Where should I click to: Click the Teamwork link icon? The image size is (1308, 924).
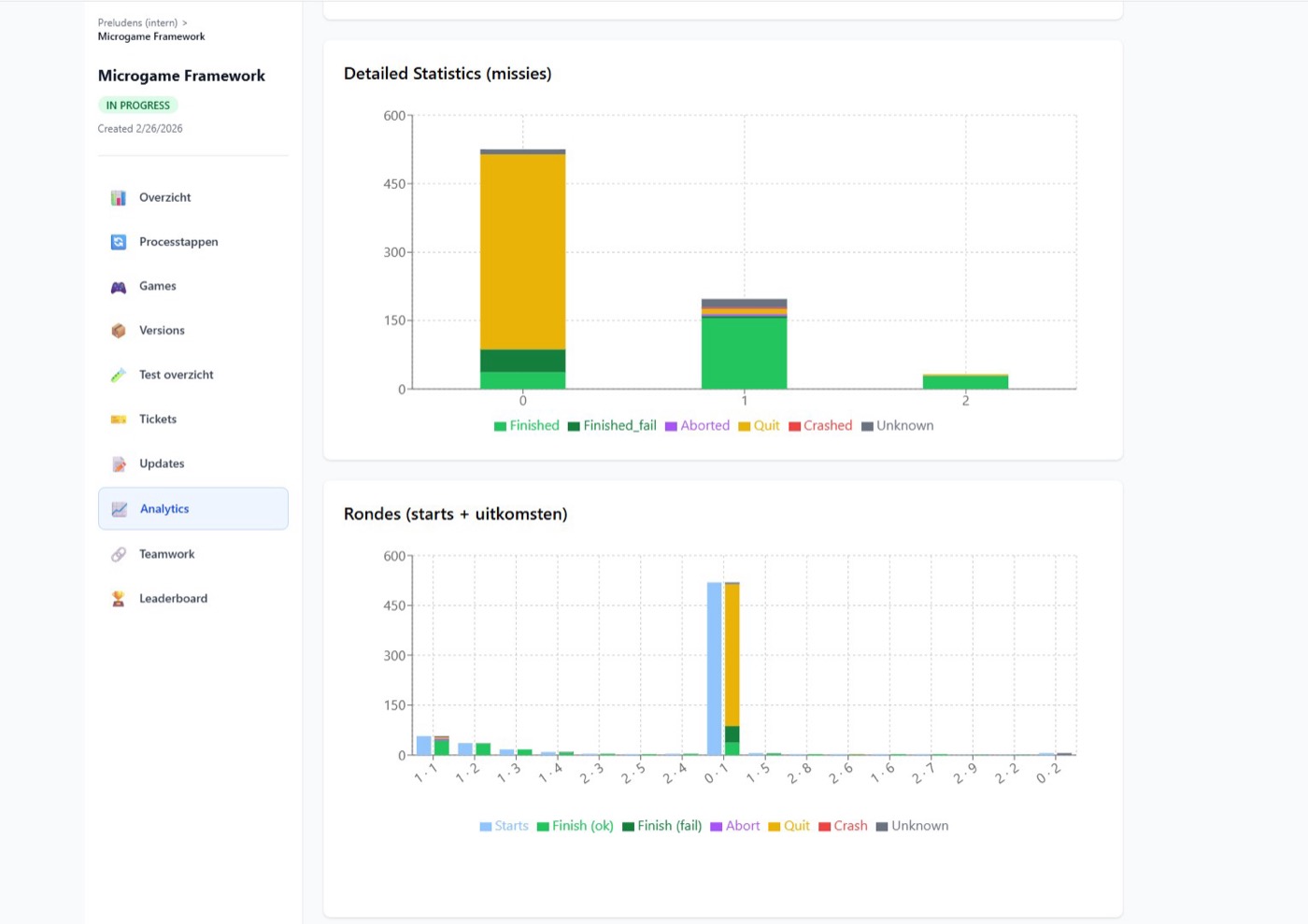119,554
